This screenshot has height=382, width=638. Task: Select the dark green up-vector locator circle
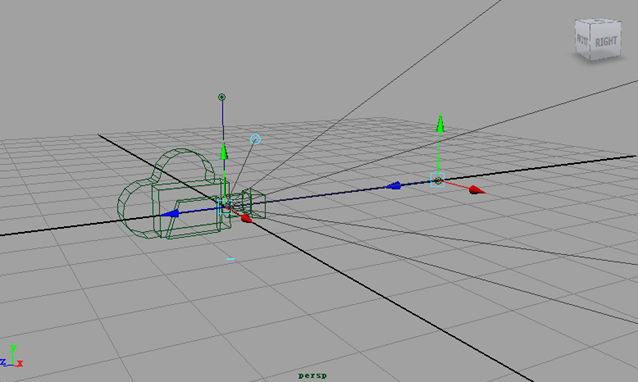222,97
